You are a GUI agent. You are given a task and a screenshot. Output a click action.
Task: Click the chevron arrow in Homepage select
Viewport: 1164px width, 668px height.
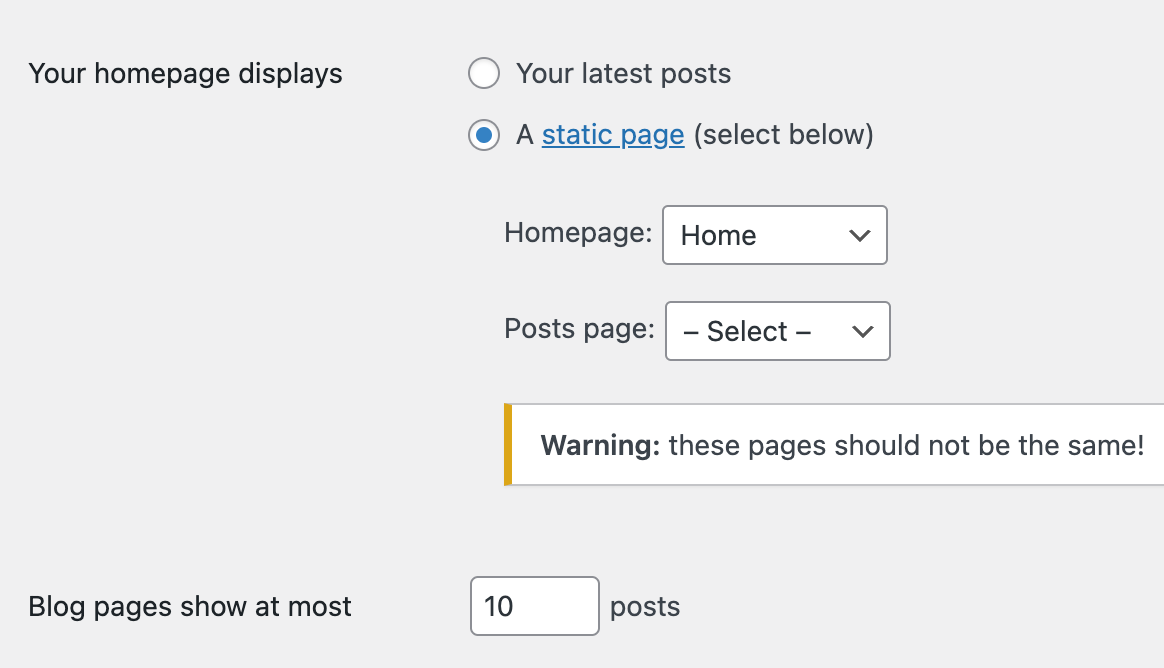[858, 236]
